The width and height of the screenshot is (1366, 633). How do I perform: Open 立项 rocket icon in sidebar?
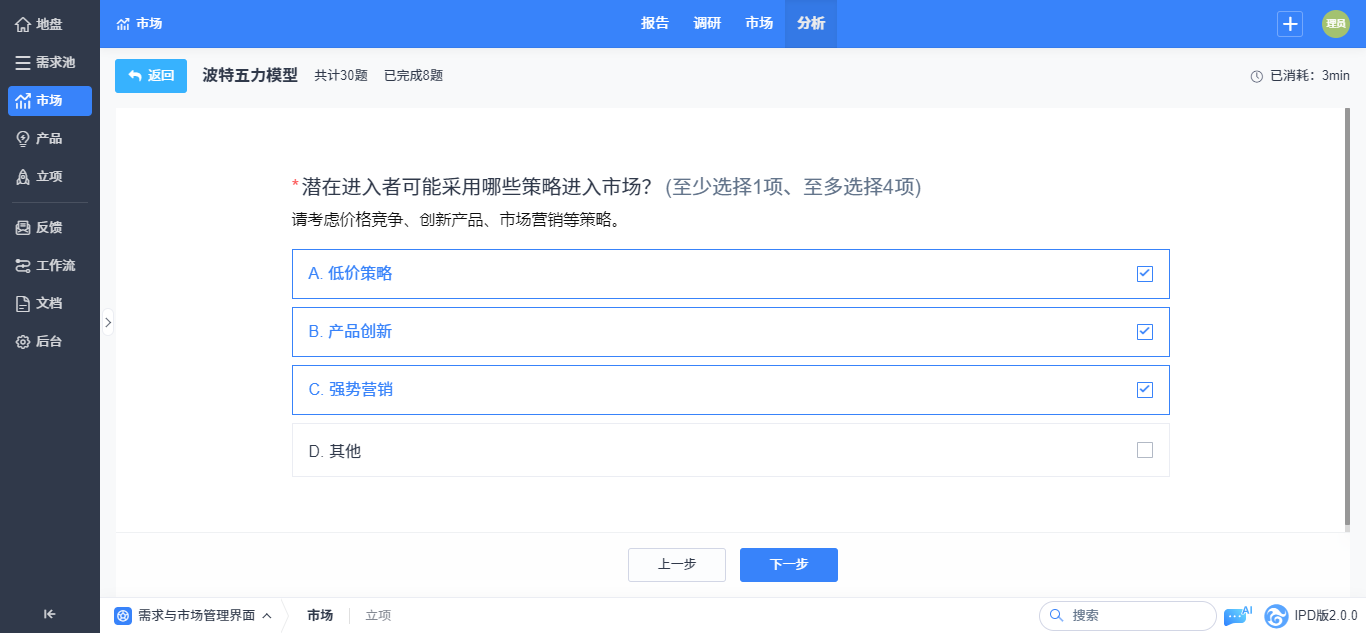click(x=23, y=176)
